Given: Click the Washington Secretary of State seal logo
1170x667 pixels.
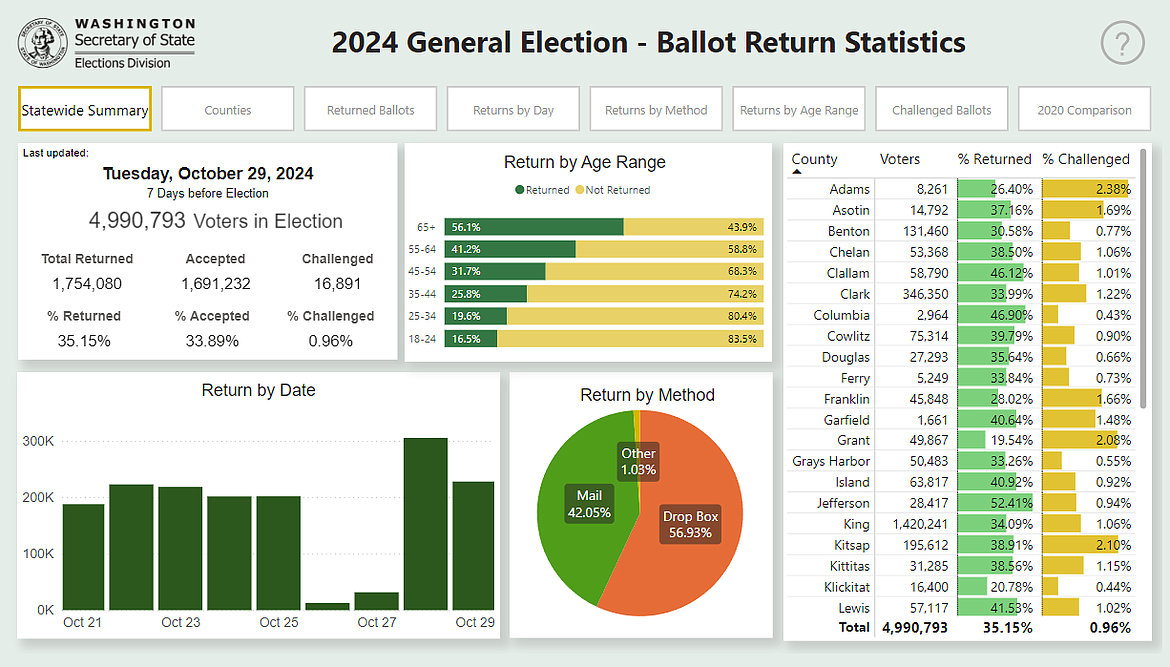Looking at the screenshot, I should pos(42,43).
